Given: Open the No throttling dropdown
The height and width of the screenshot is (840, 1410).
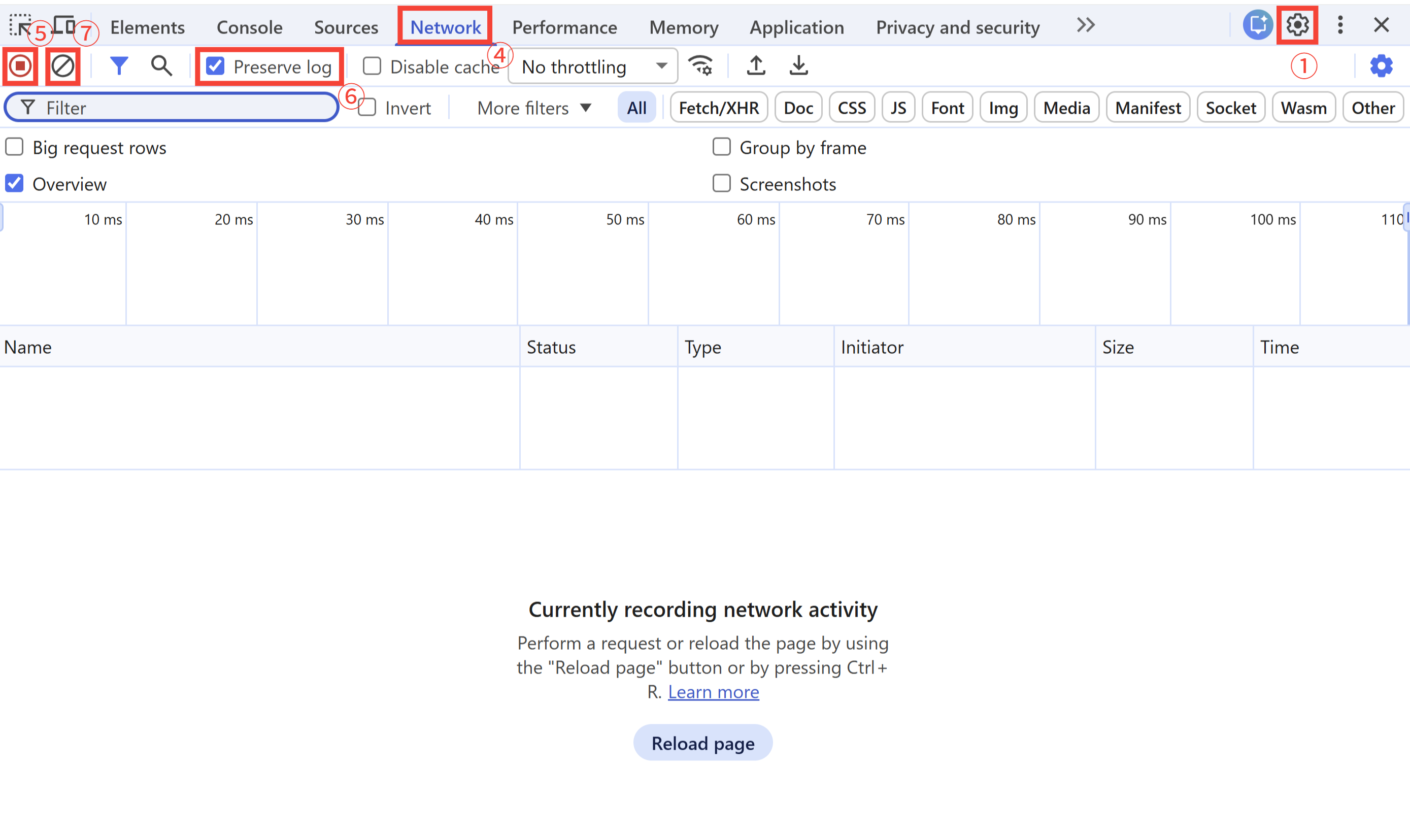Looking at the screenshot, I should (x=593, y=66).
